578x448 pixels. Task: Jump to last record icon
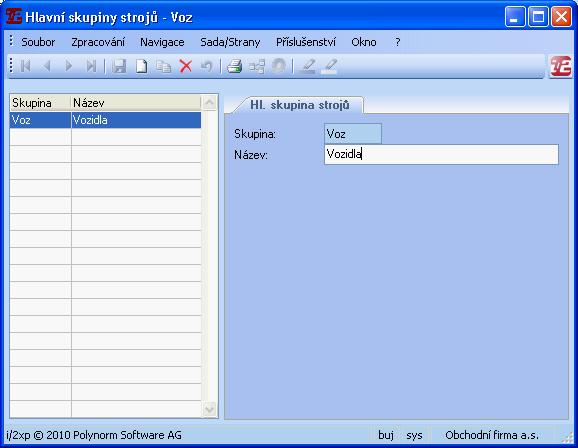(x=91, y=66)
